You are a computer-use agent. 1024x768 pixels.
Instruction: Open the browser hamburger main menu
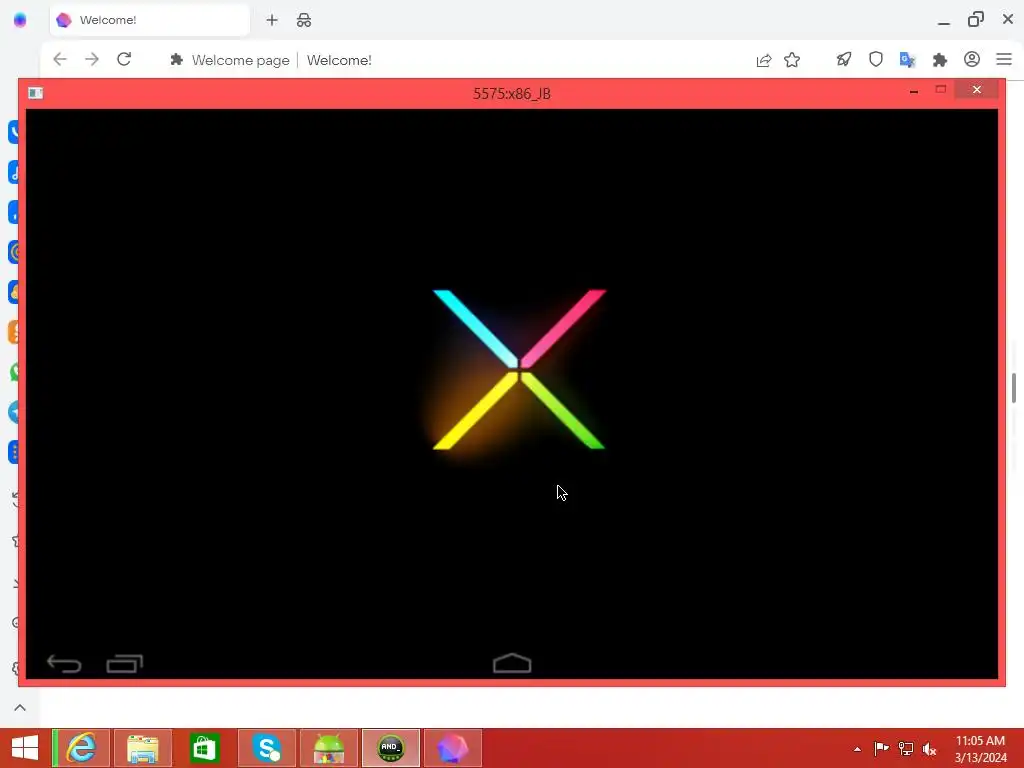(x=1004, y=59)
